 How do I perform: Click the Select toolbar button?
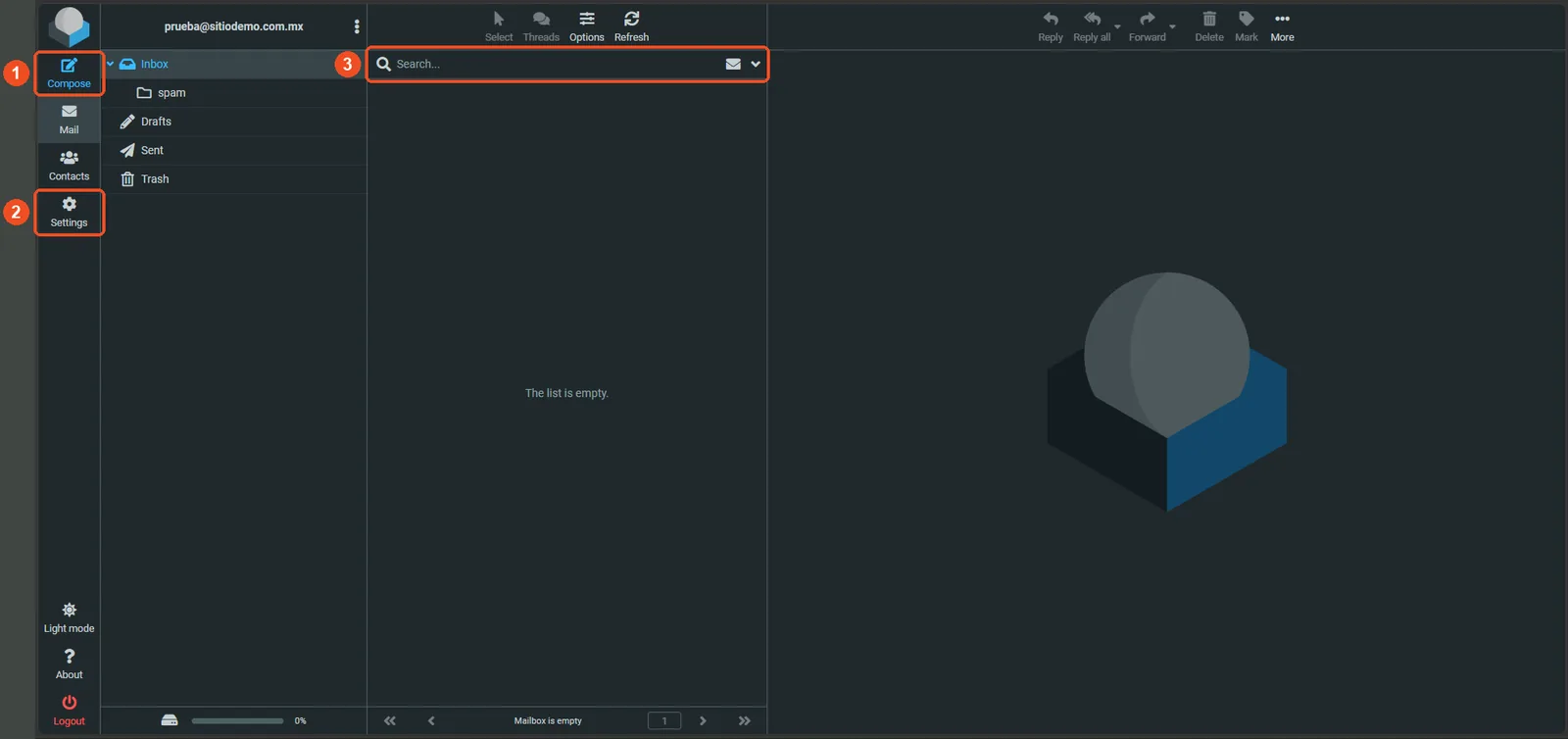tap(499, 26)
